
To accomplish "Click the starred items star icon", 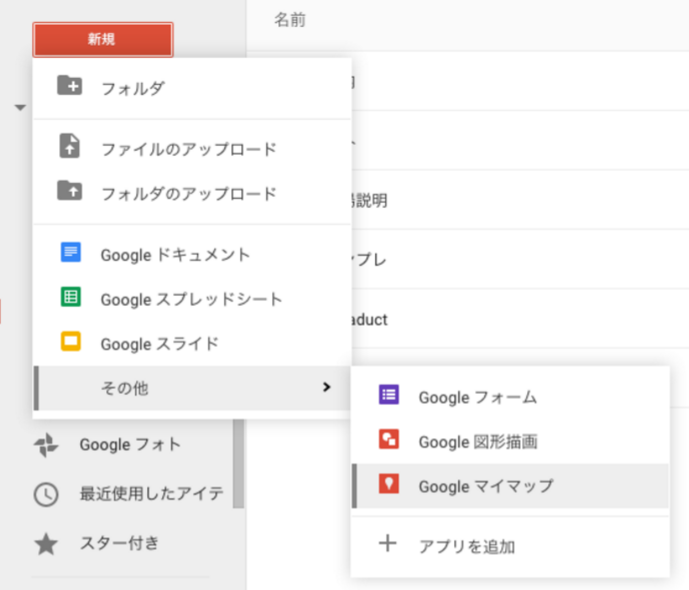I will click(x=46, y=544).
